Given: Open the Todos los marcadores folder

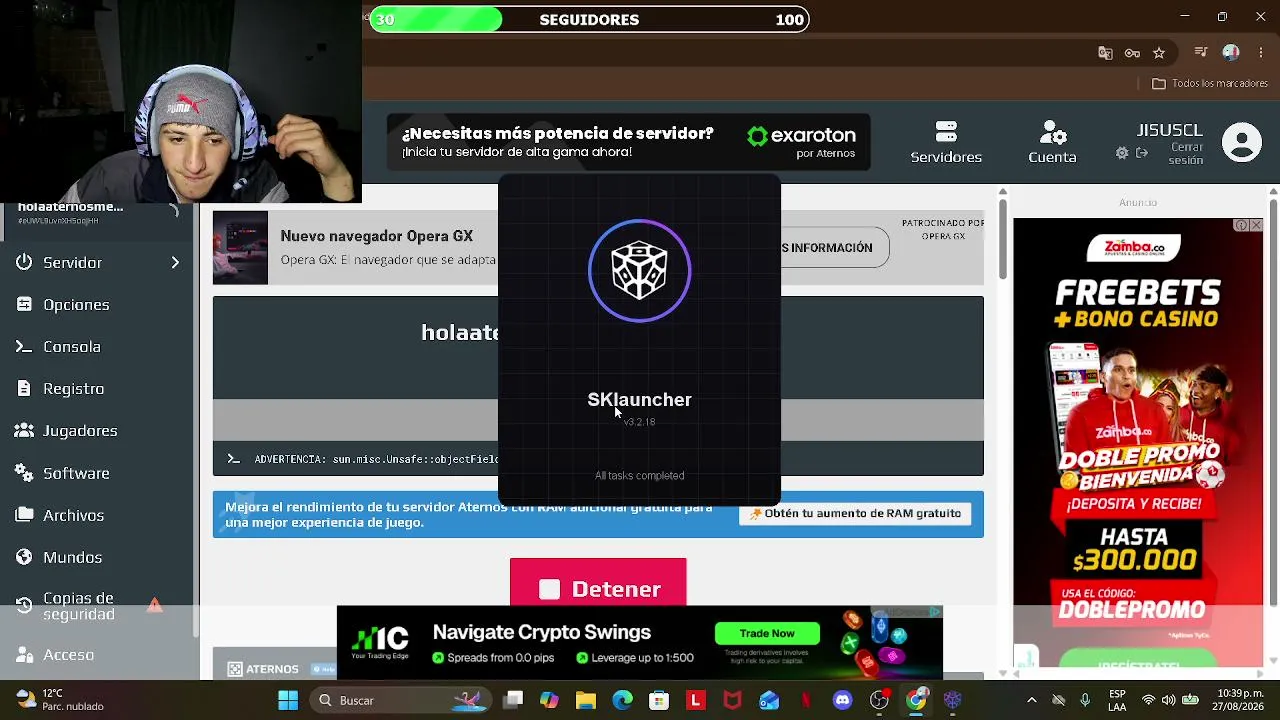Looking at the screenshot, I should [x=1210, y=84].
